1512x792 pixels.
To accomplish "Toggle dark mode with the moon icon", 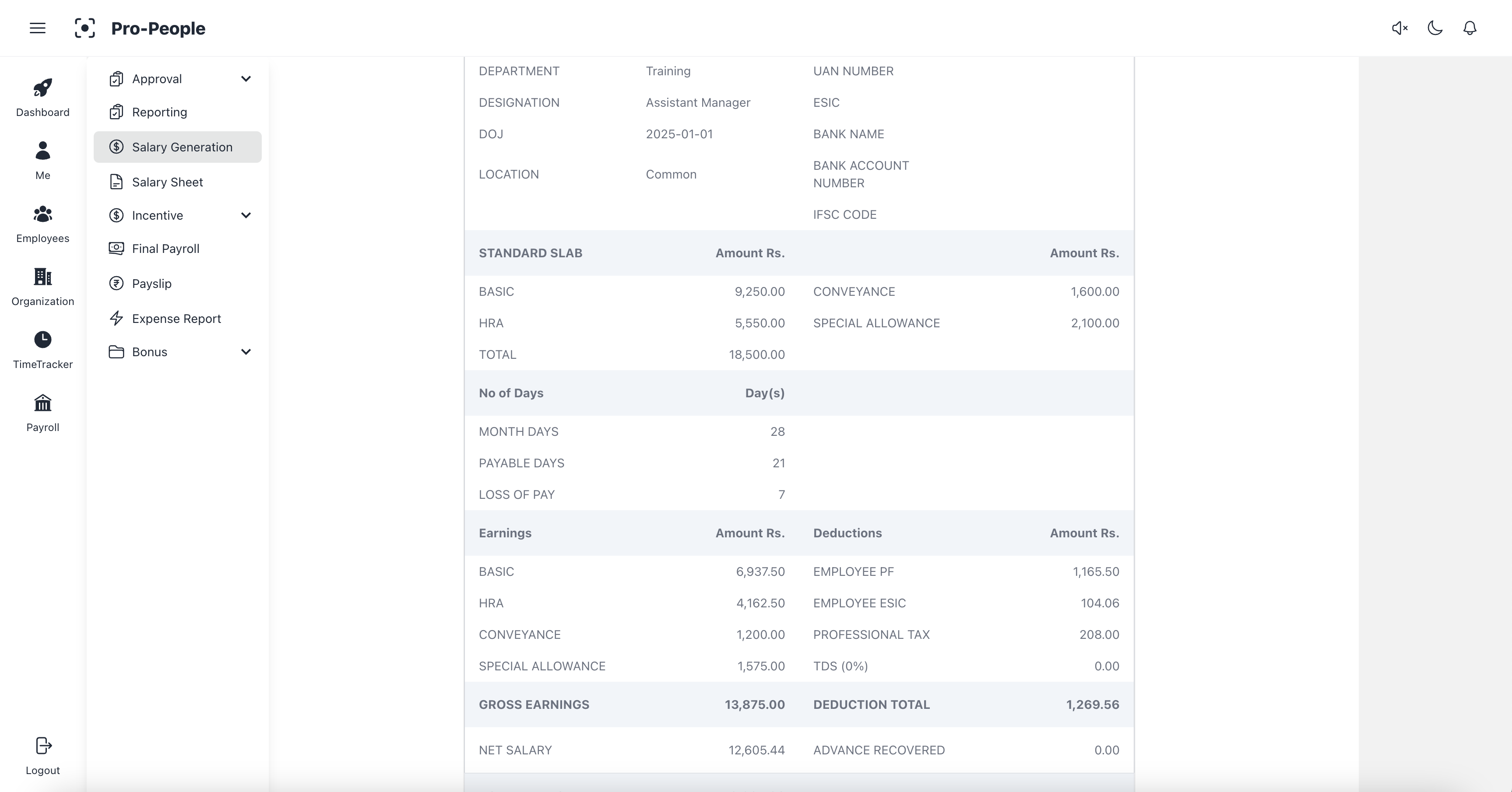I will pos(1435,28).
